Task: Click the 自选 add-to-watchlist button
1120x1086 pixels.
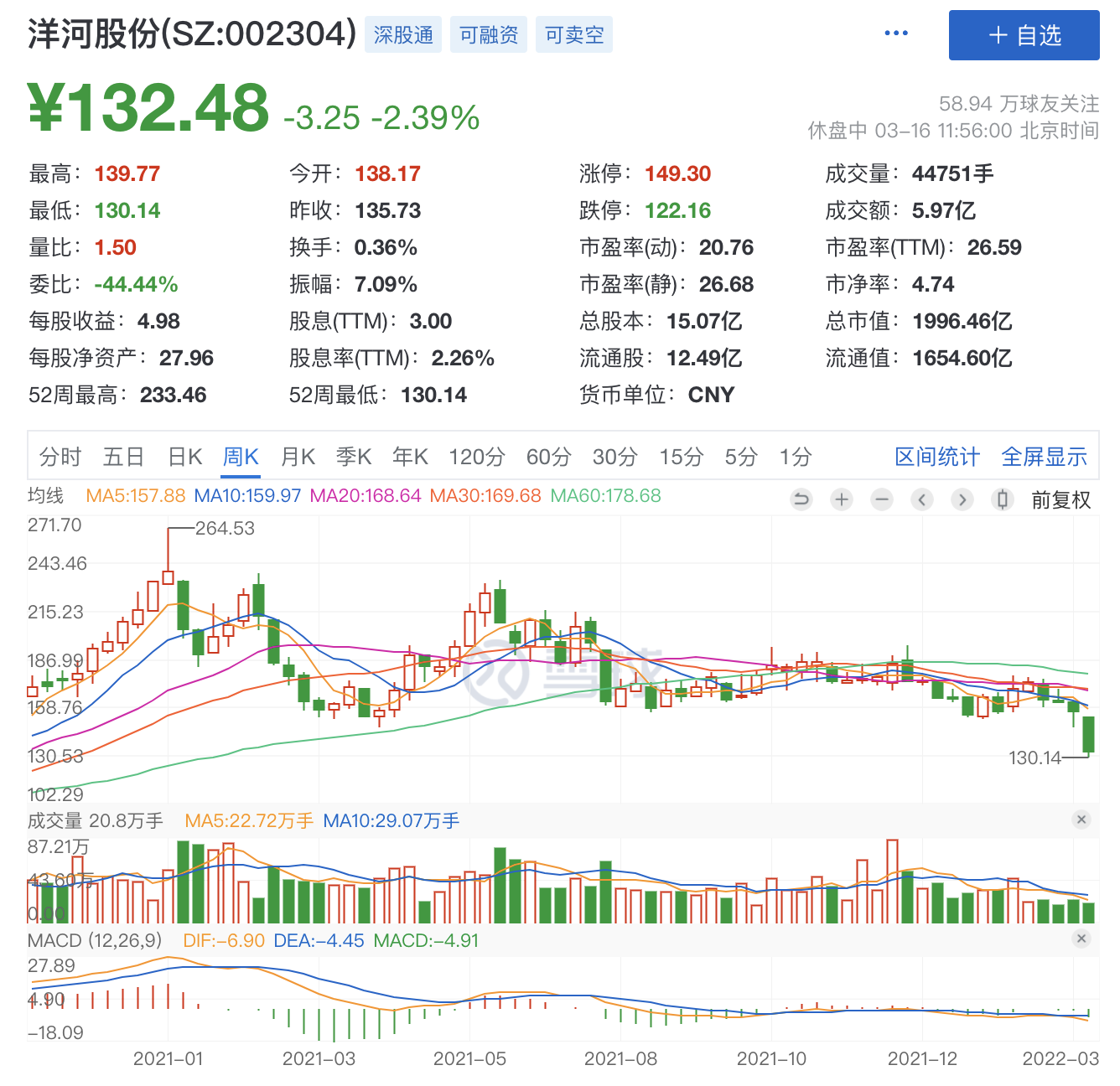Action: click(x=1024, y=35)
